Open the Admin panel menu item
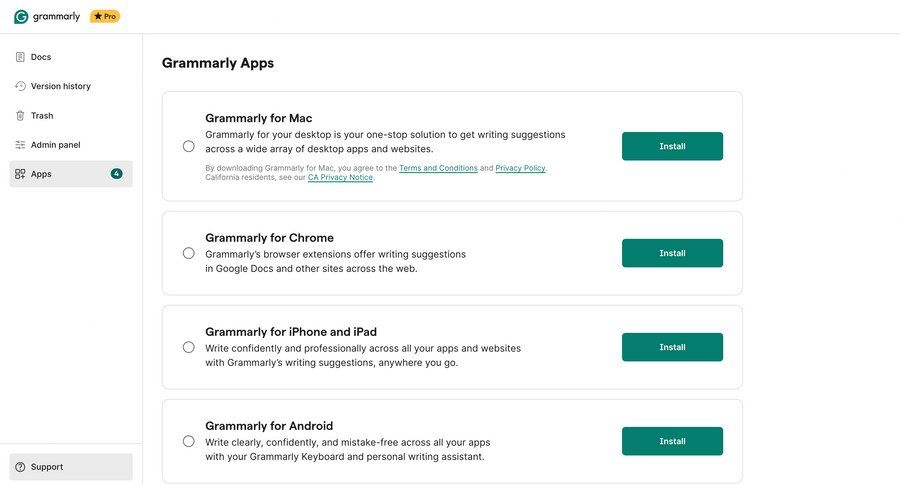Image resolution: width=900 pixels, height=484 pixels. point(71,145)
